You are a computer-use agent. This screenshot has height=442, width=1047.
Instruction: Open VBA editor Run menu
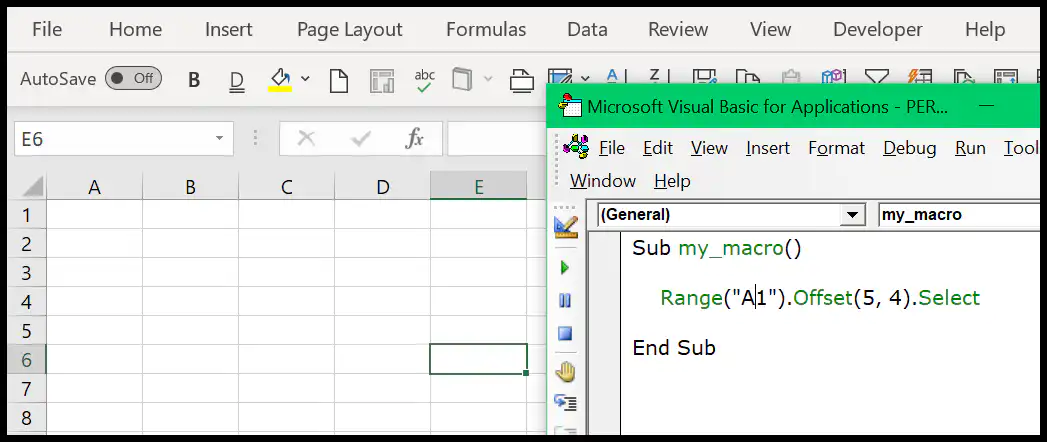coord(970,148)
